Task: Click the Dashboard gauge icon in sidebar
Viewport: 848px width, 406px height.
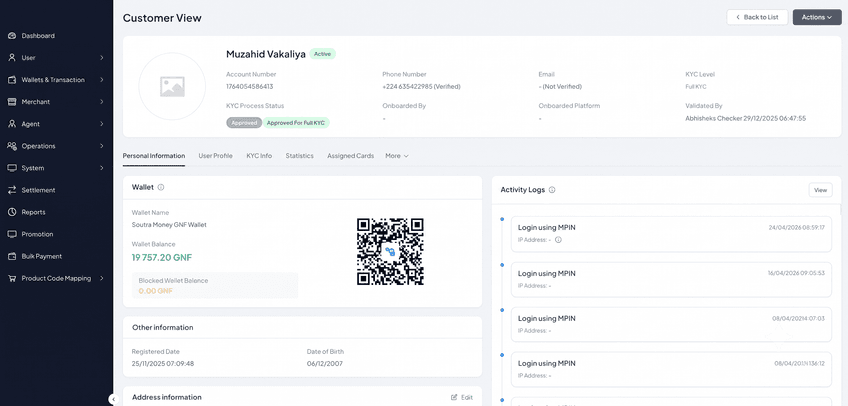Action: tap(12, 36)
